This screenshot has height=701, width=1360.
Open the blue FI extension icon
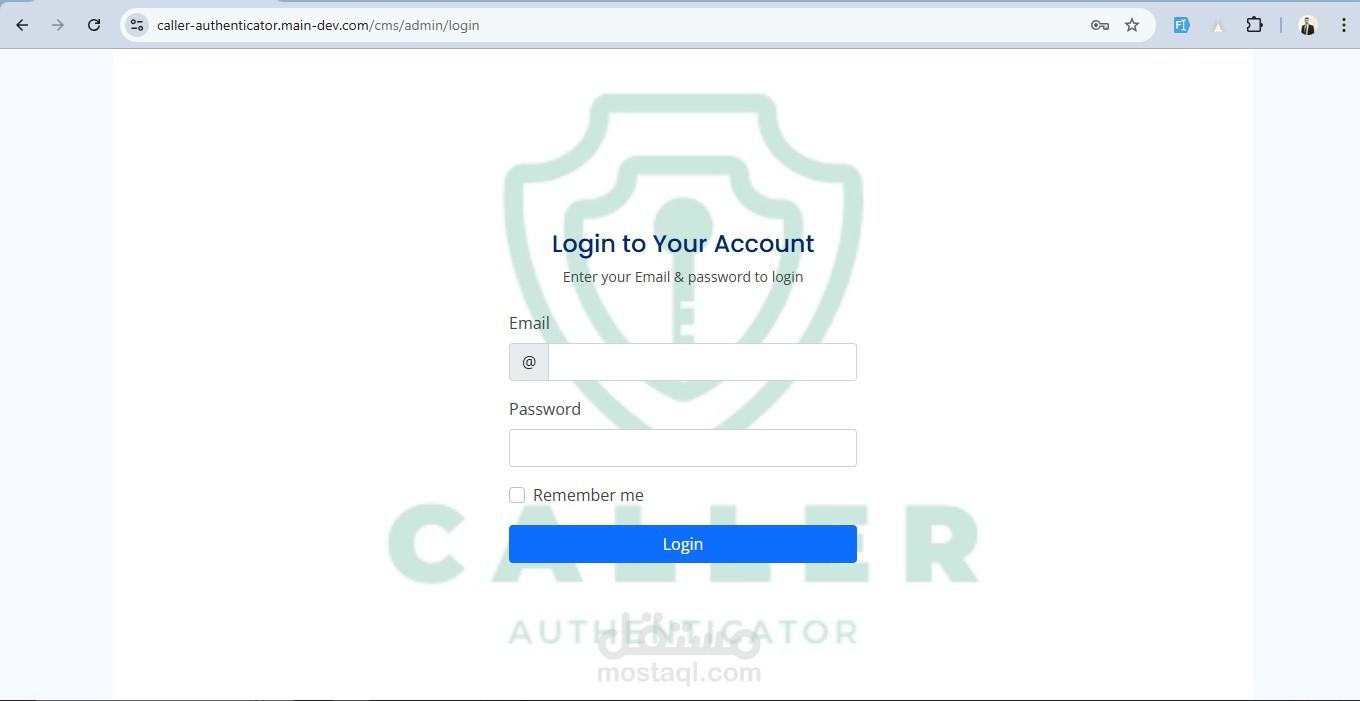(x=1182, y=25)
